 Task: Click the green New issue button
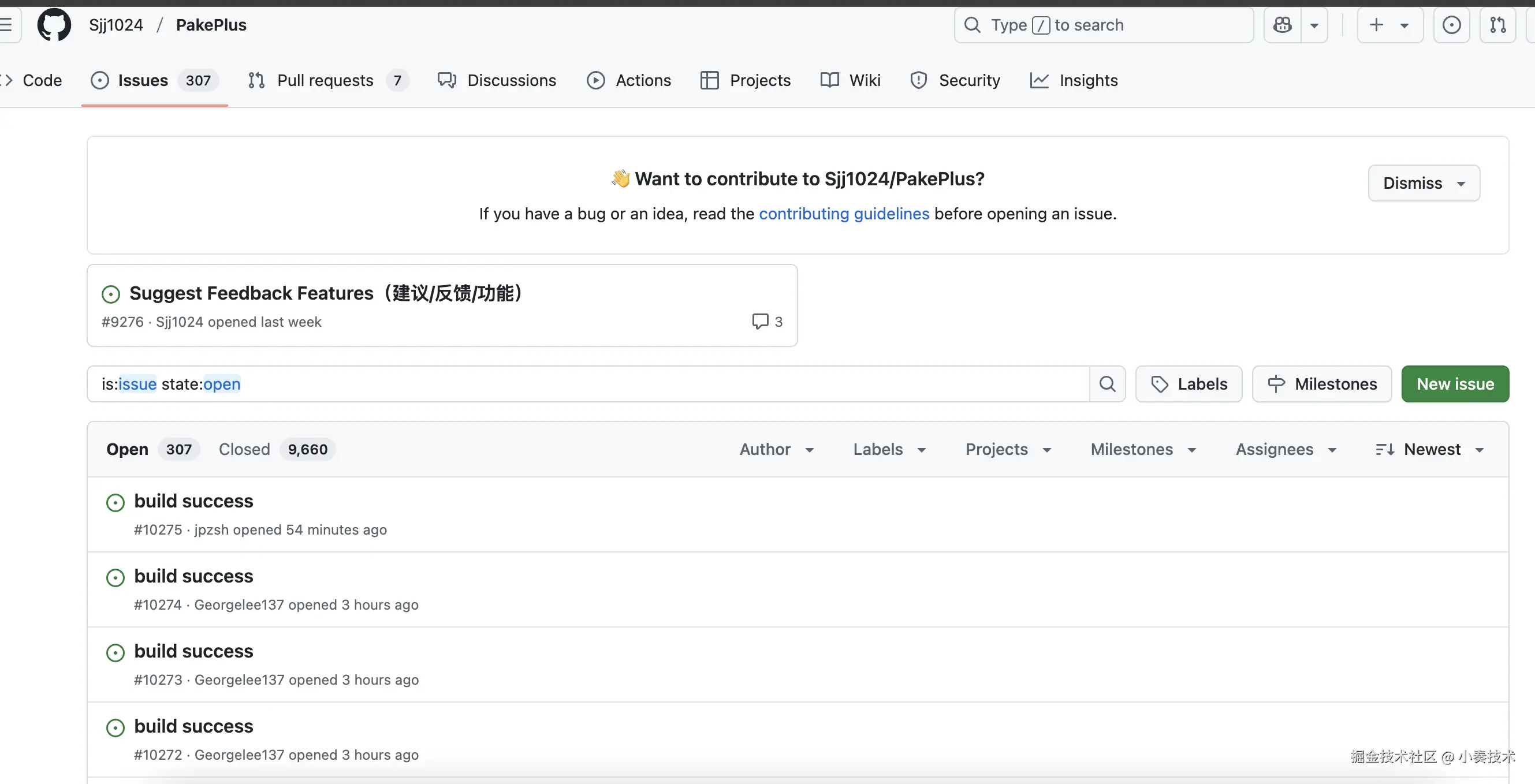coord(1455,384)
